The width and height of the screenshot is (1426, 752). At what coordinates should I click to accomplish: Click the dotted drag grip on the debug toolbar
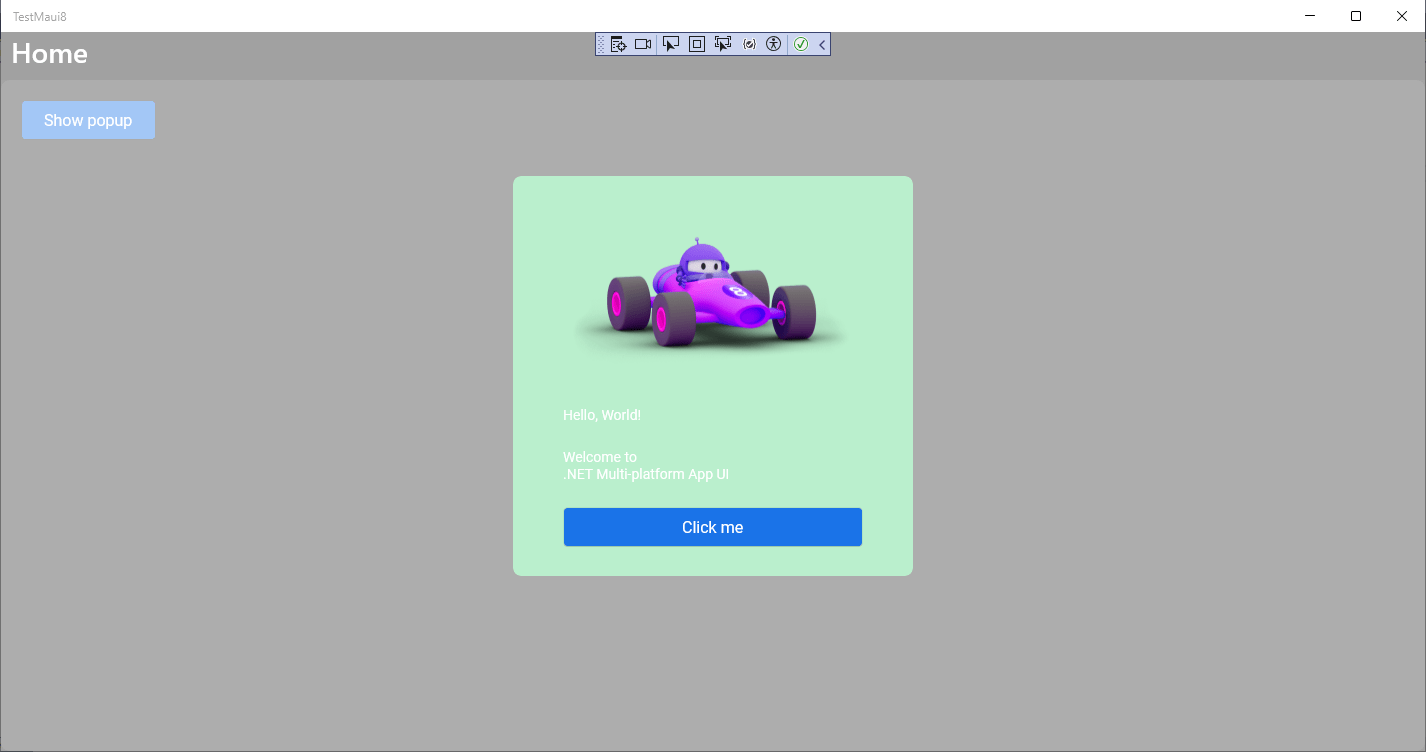click(x=601, y=44)
